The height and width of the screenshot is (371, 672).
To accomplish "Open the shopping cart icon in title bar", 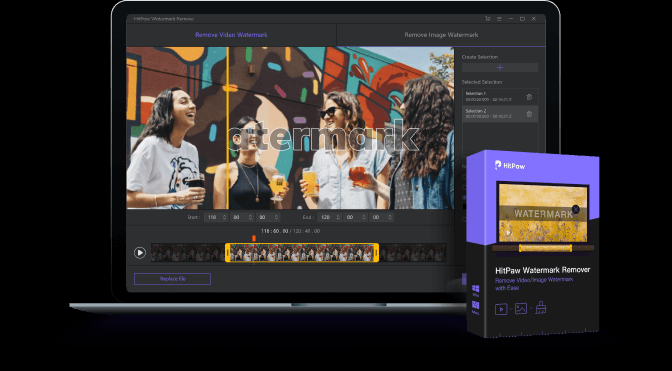I will 488,19.
